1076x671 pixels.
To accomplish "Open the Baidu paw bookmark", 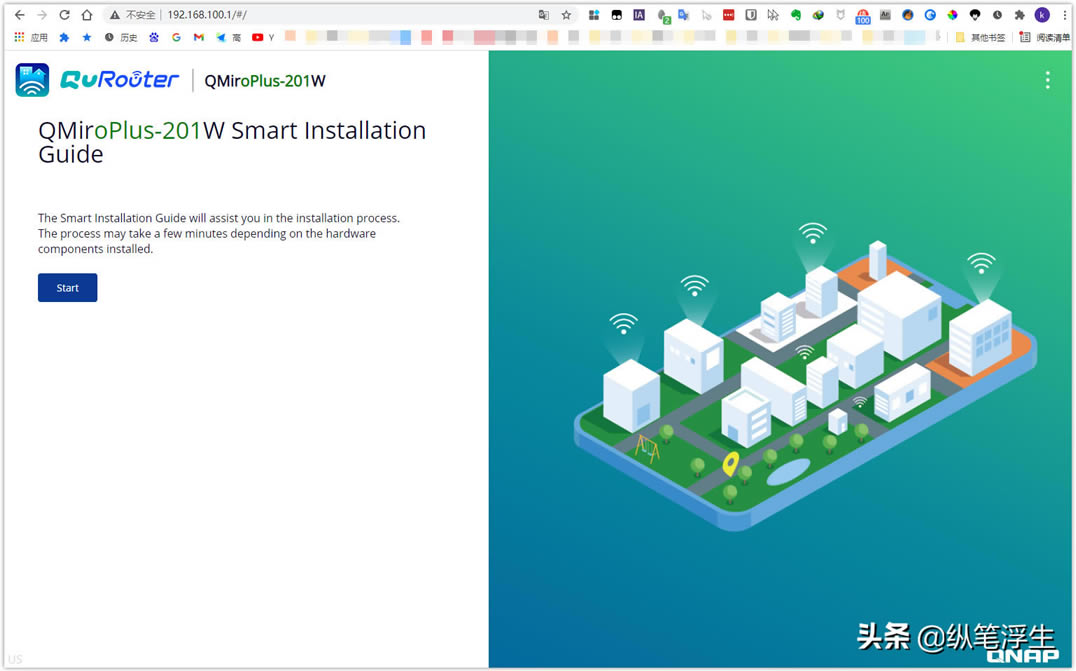I will pyautogui.click(x=154, y=37).
